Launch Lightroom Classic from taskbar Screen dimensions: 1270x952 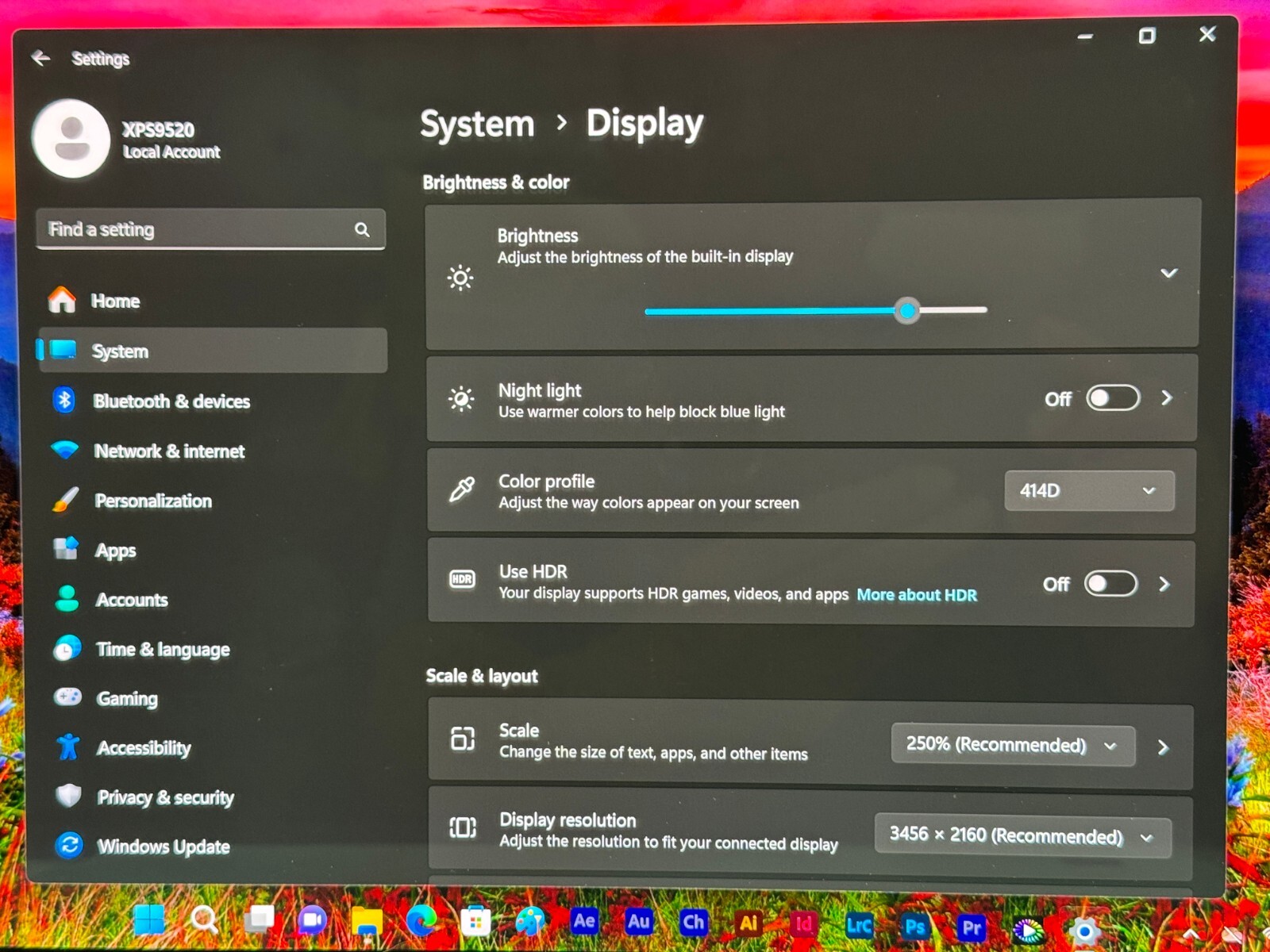coord(859,926)
